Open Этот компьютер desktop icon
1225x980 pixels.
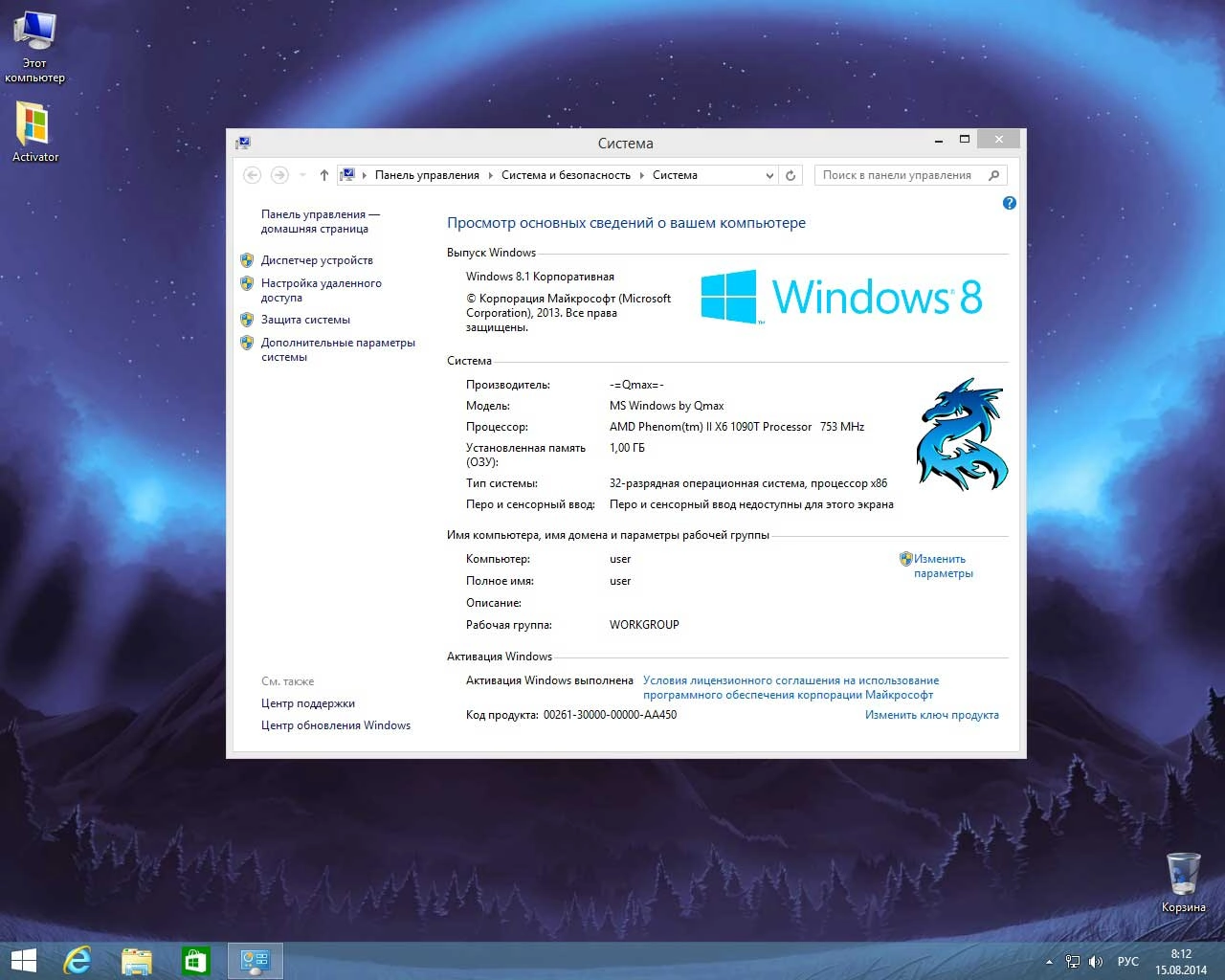click(x=34, y=46)
